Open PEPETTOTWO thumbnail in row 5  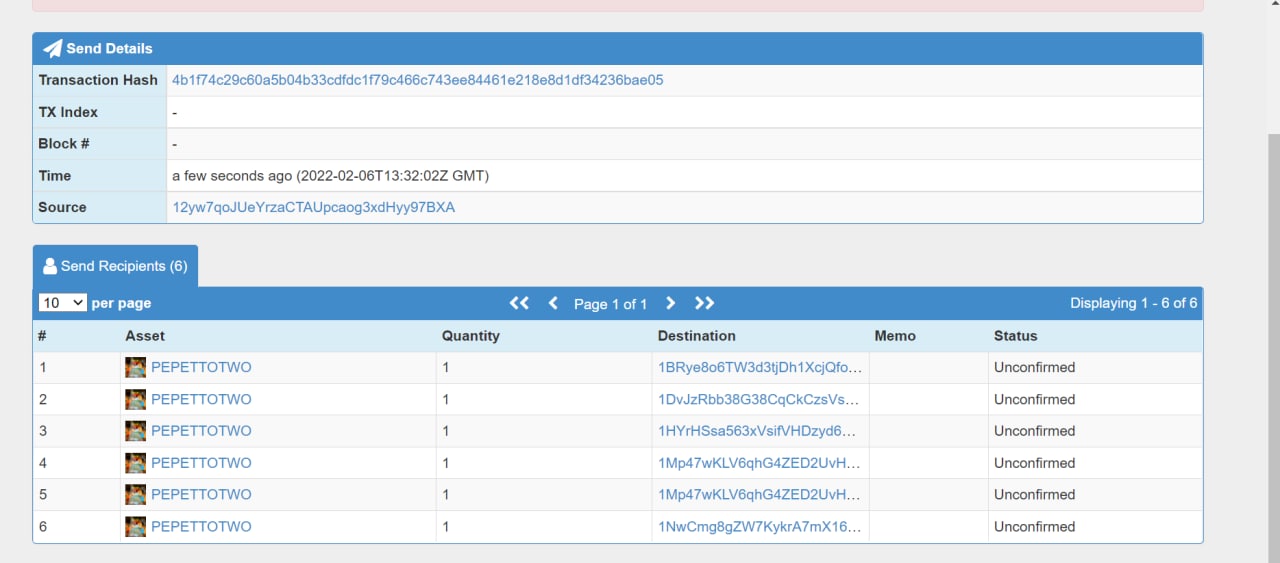(135, 495)
